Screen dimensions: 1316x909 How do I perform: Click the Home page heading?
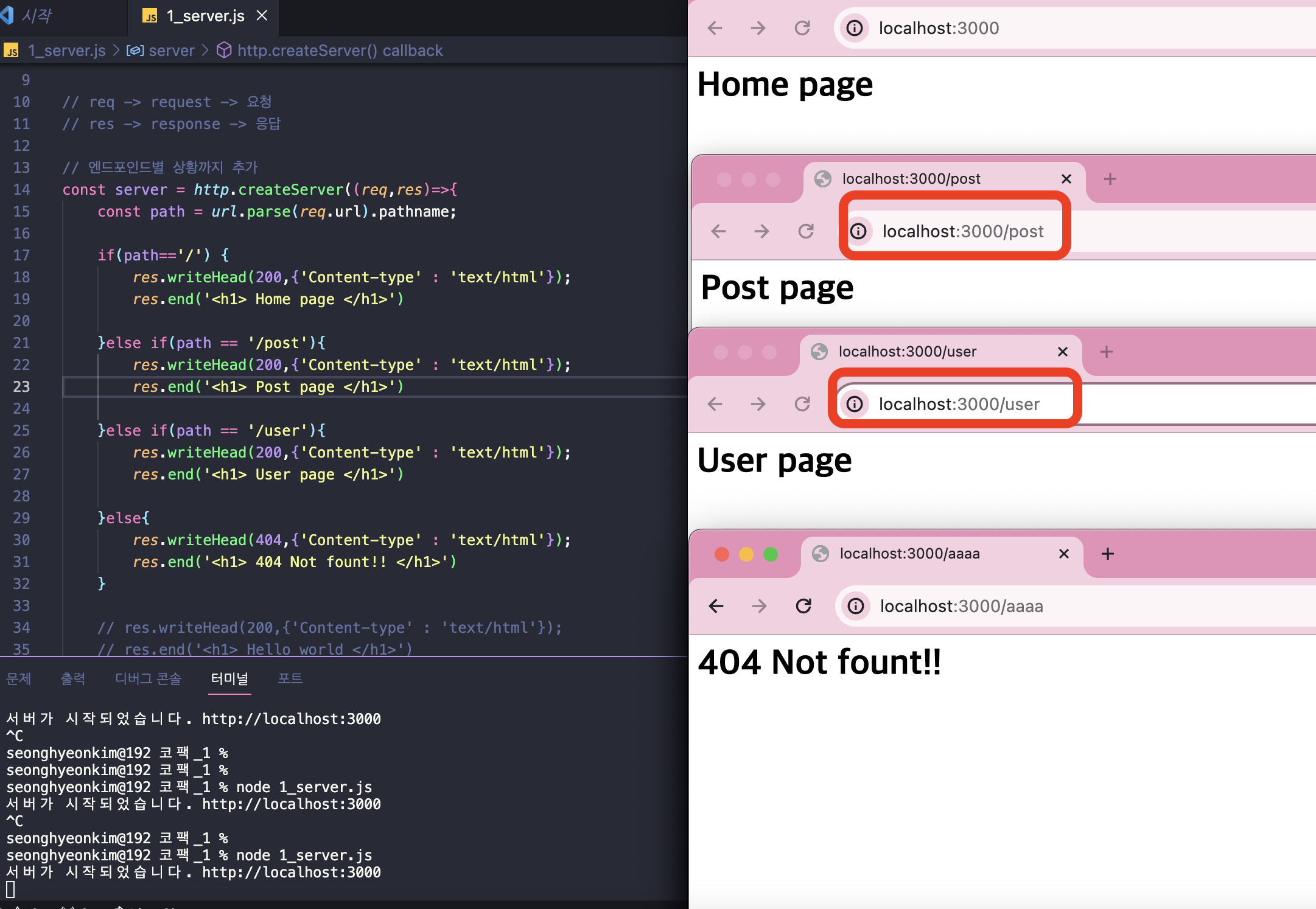point(785,85)
